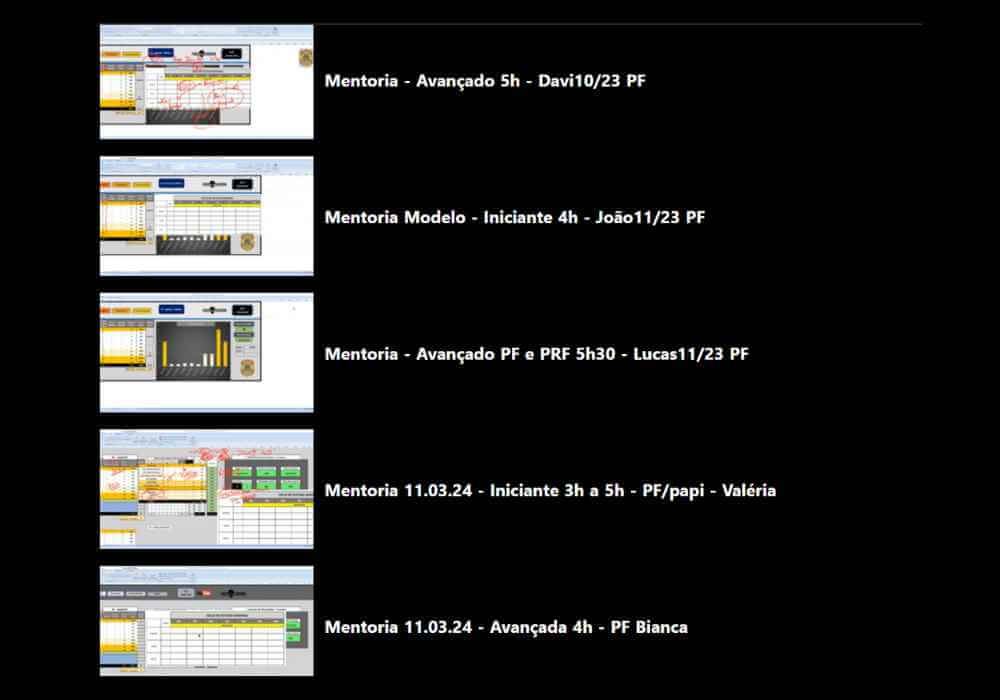Viewport: 1000px width, 700px height.
Task: Click the red YouTube icon in Bianca thumbnail
Action: click(x=205, y=593)
